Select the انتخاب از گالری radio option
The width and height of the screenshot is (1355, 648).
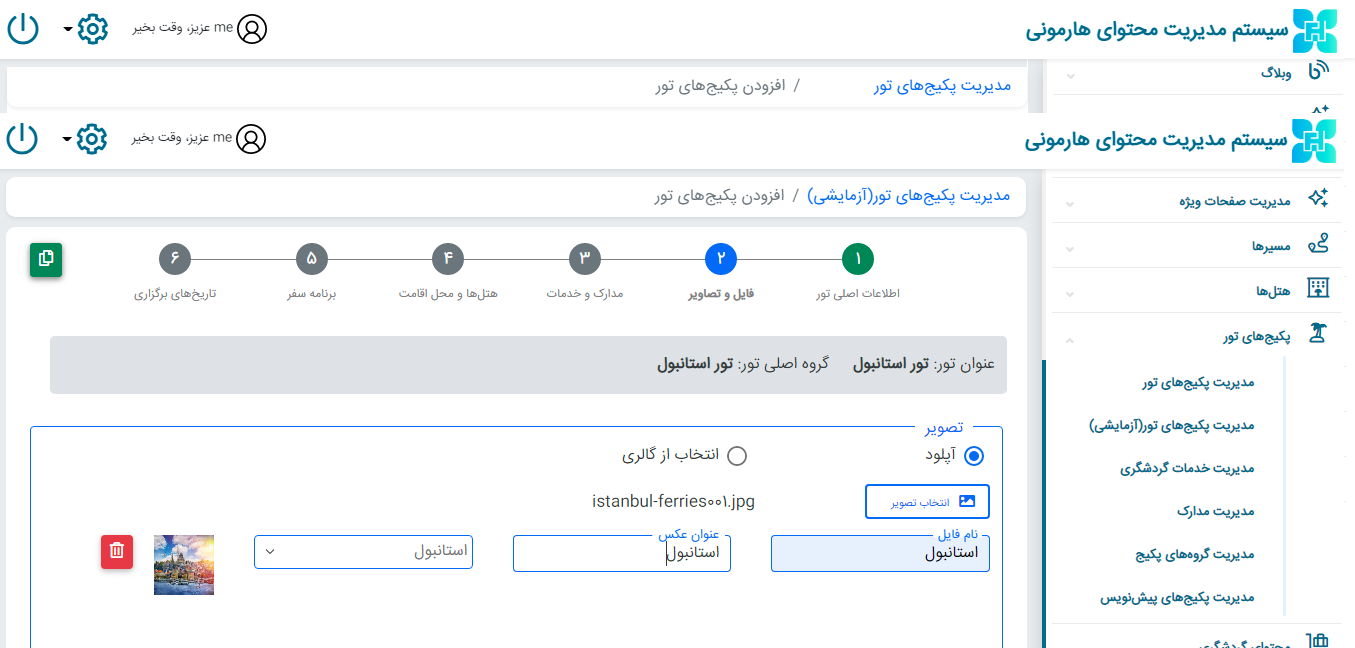(737, 456)
